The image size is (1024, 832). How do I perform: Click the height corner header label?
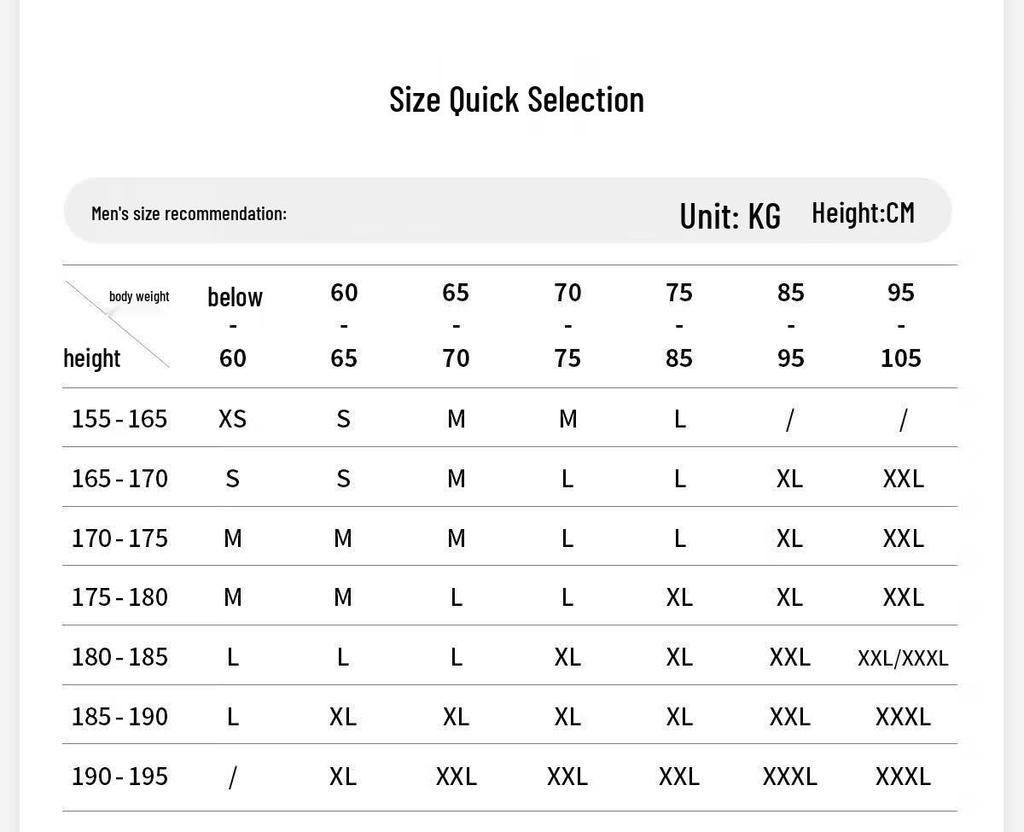(92, 359)
